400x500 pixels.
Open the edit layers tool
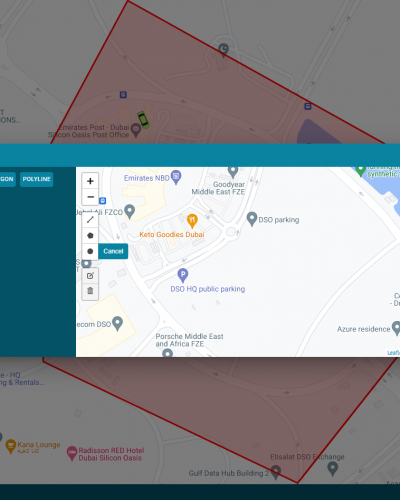click(x=90, y=276)
